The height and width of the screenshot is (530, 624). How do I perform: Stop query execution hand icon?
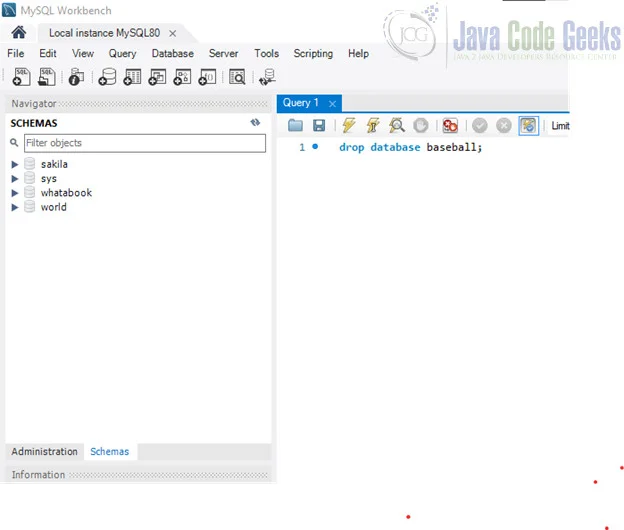(421, 126)
